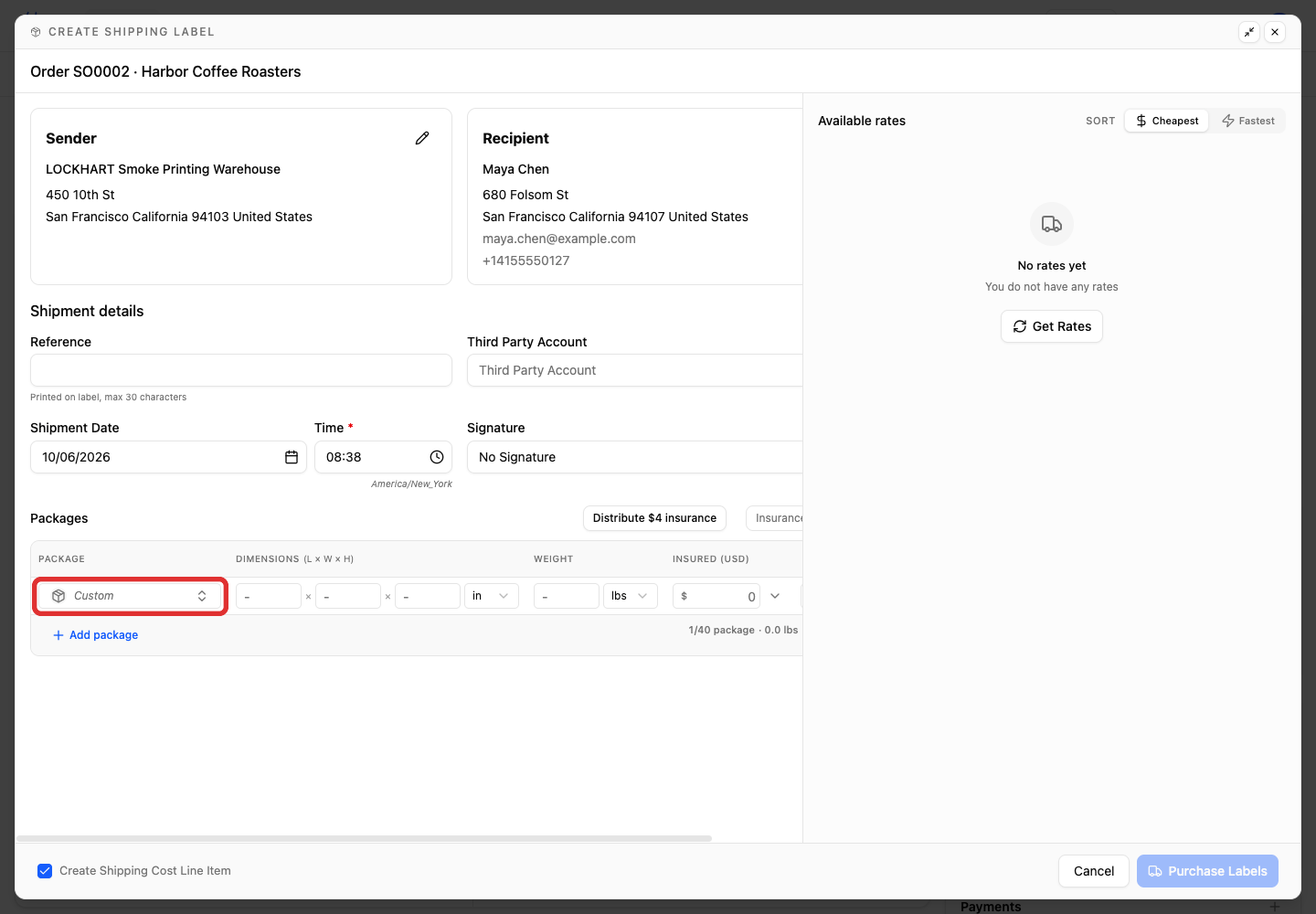Toggle Create Shipping Cost Line Item checkbox
Image resolution: width=1316 pixels, height=914 pixels.
(x=45, y=871)
